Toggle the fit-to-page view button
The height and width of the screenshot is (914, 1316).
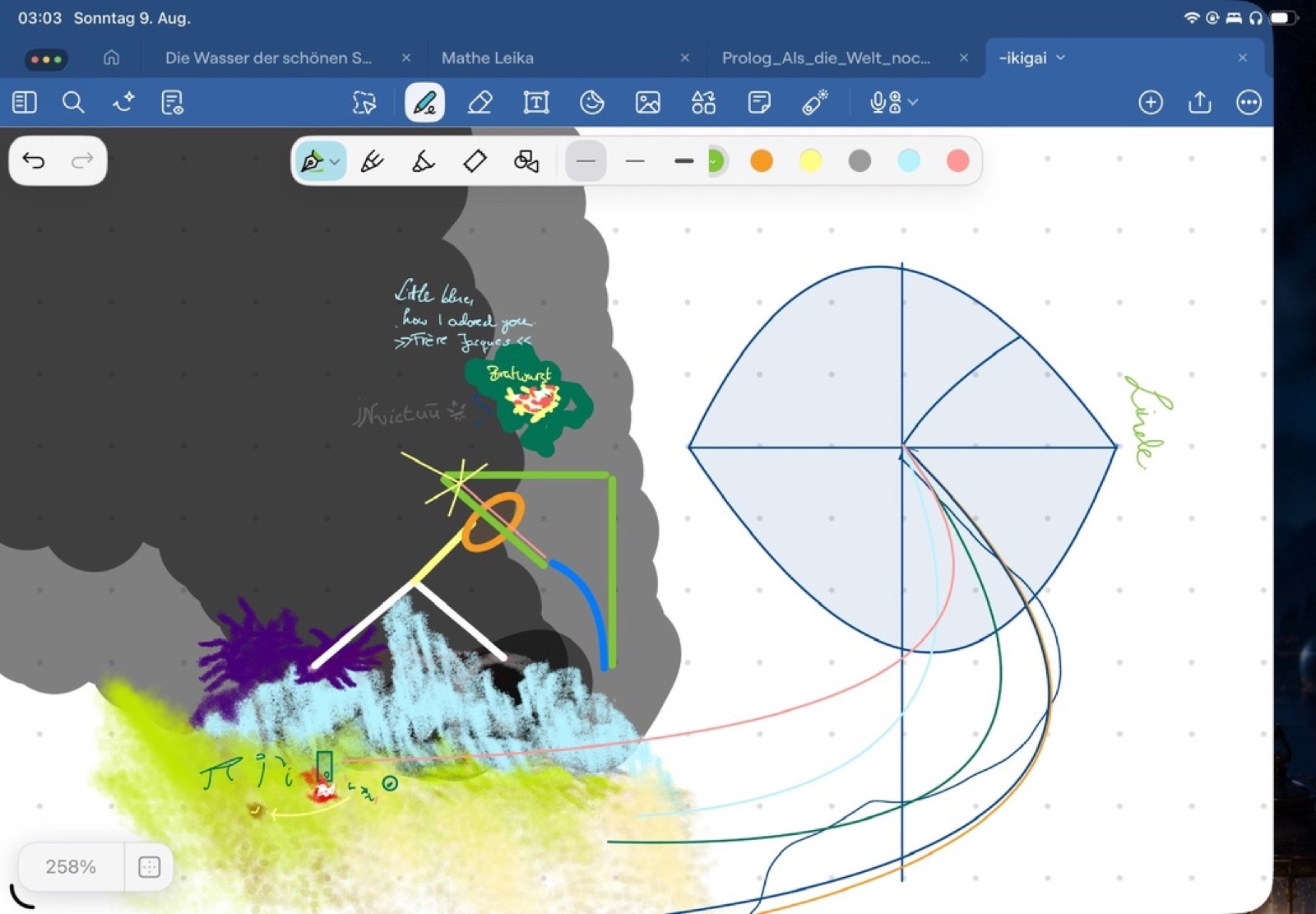tap(149, 866)
